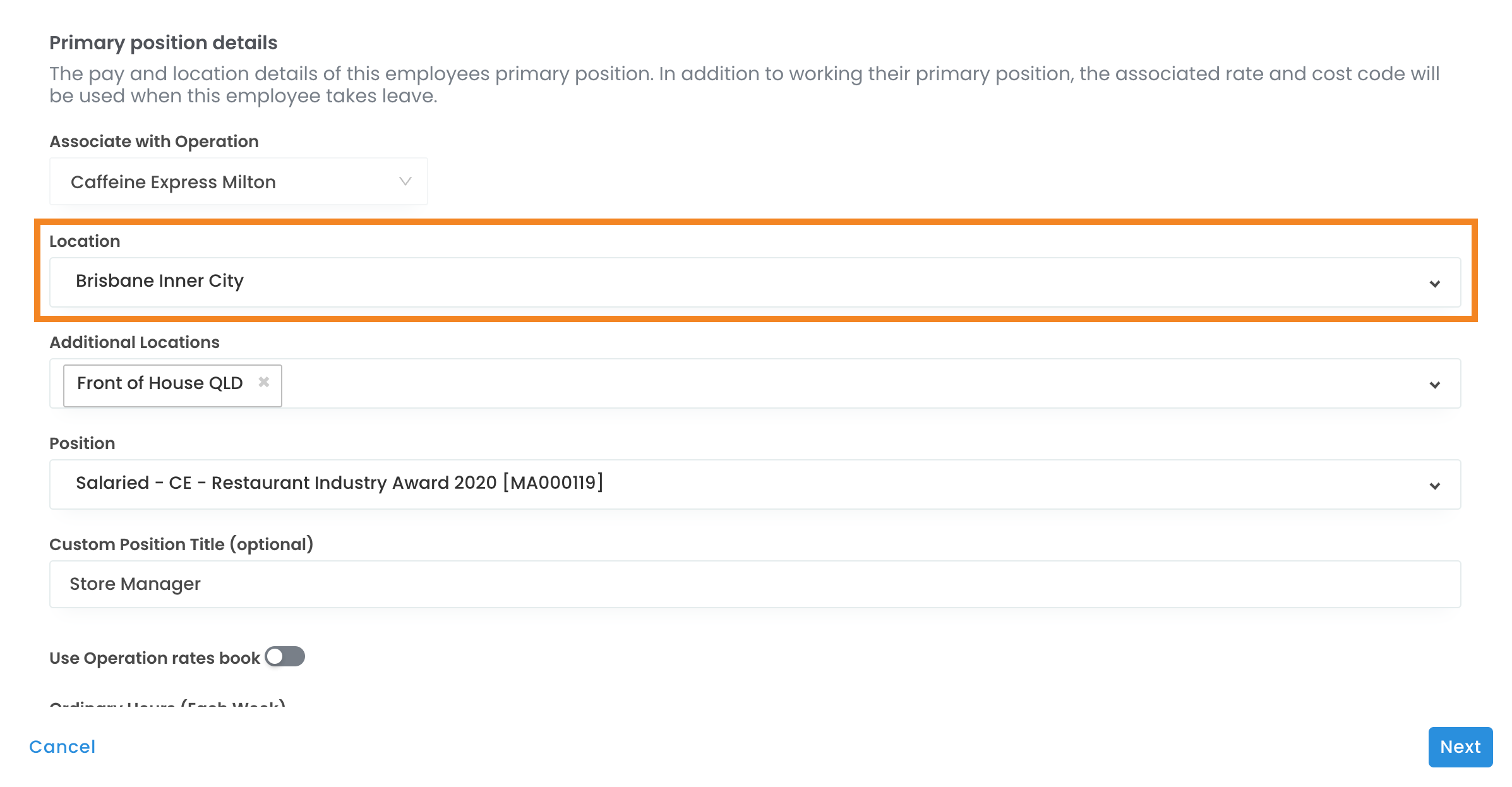
Task: Toggle Use Operation rates book switch
Action: coord(285,657)
